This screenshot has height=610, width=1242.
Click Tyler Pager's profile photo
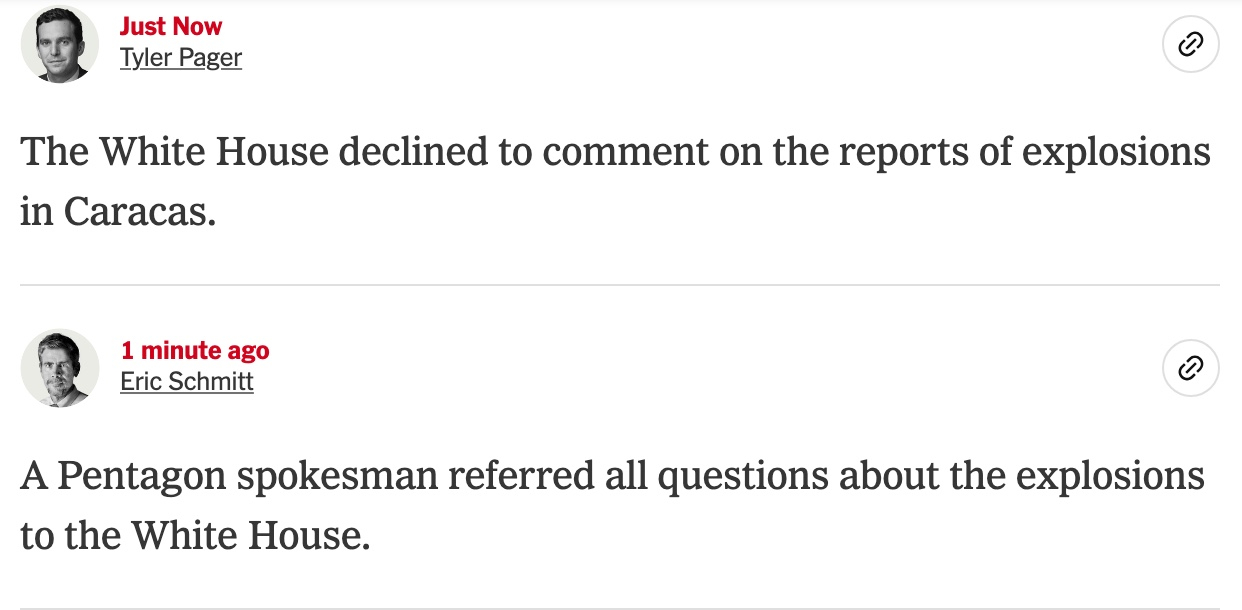pos(59,45)
